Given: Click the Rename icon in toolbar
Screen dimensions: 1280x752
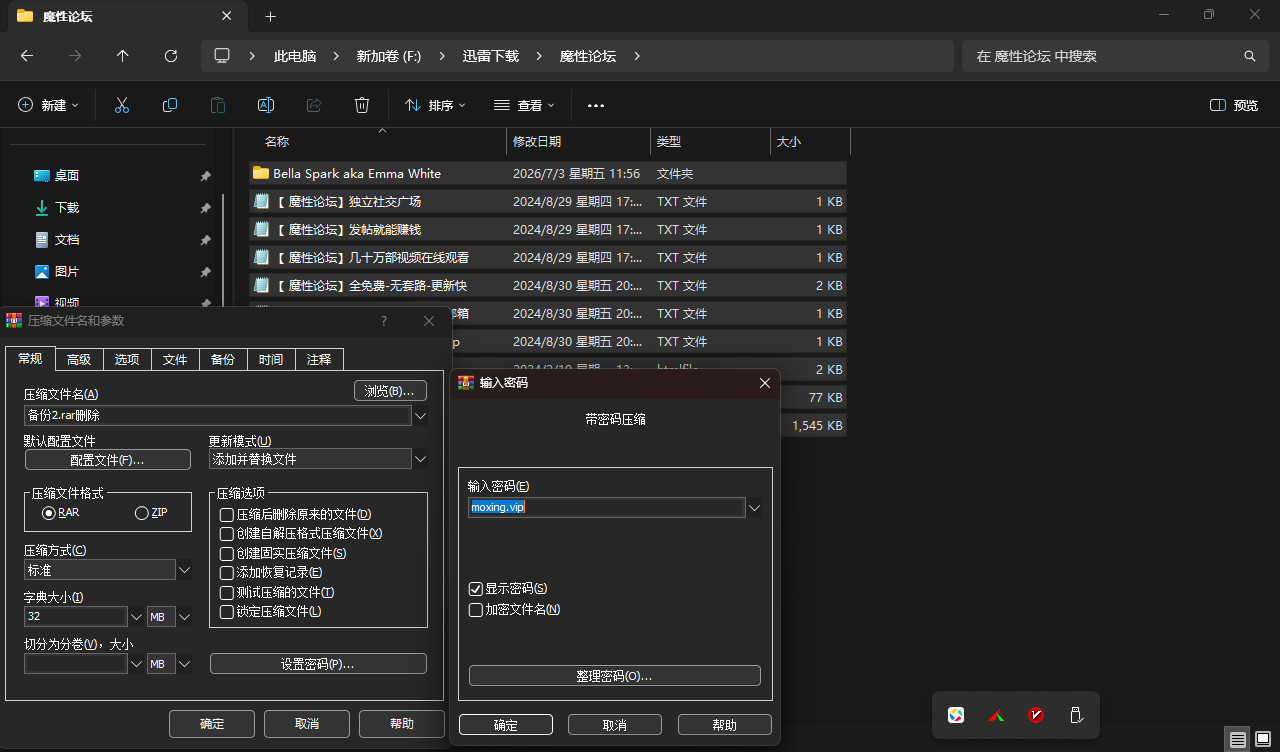Looking at the screenshot, I should [266, 105].
